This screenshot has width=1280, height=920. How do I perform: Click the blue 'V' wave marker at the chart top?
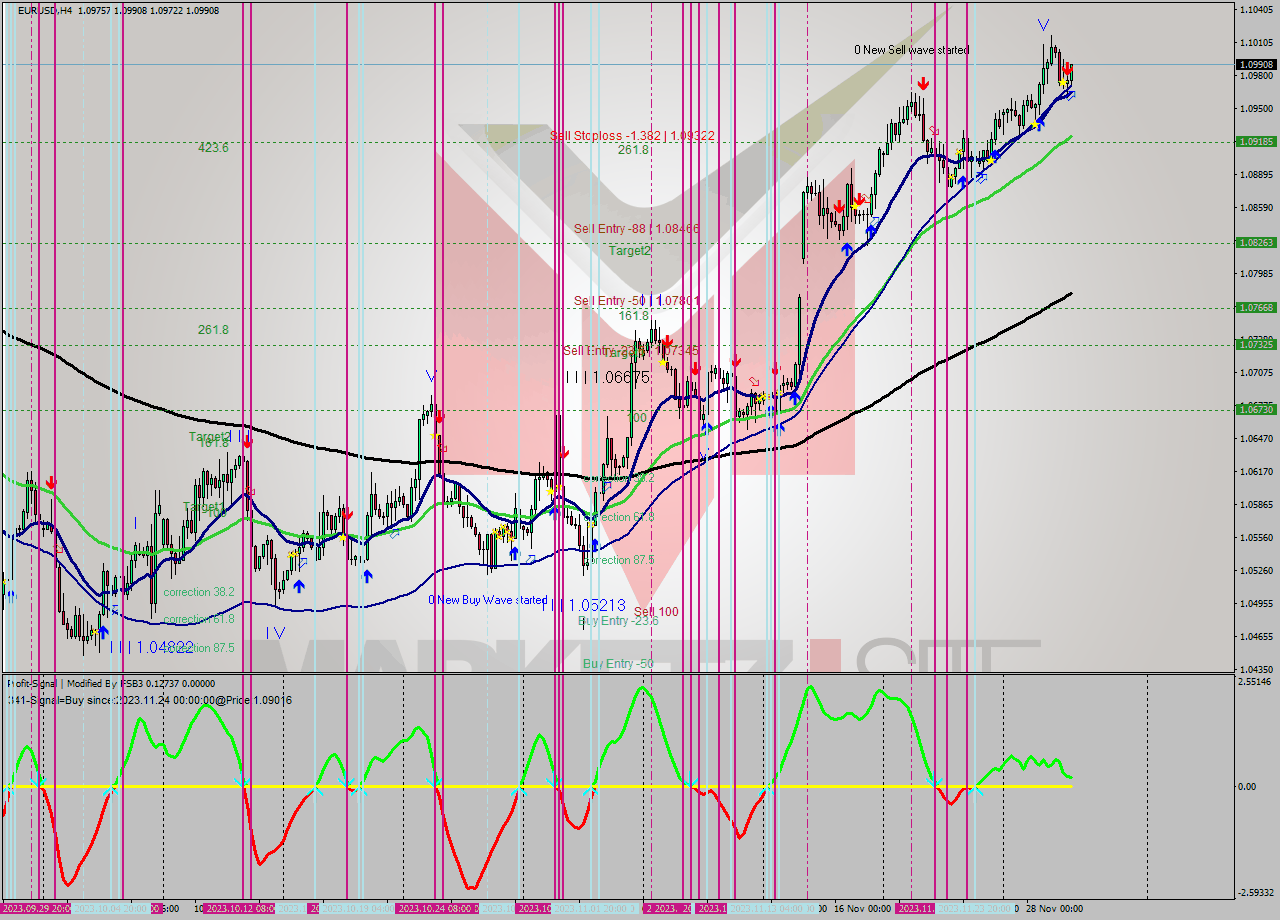[1043, 25]
